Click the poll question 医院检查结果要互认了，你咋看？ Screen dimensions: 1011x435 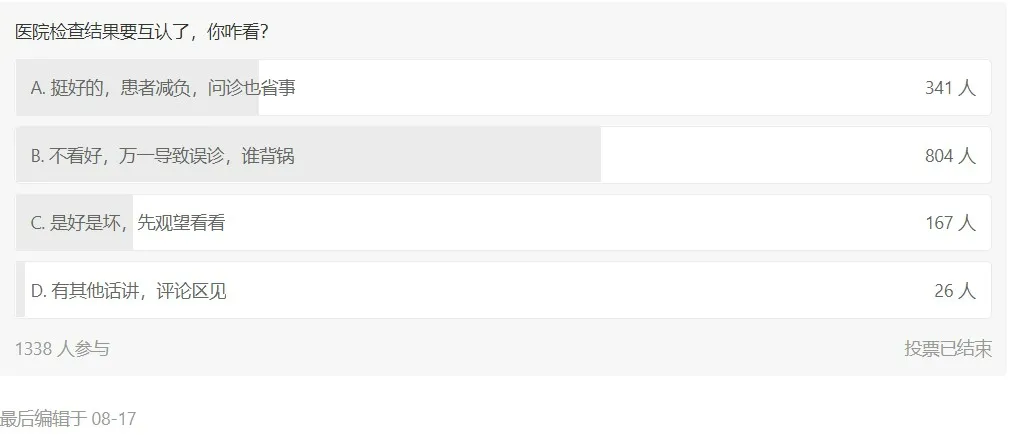pos(141,32)
